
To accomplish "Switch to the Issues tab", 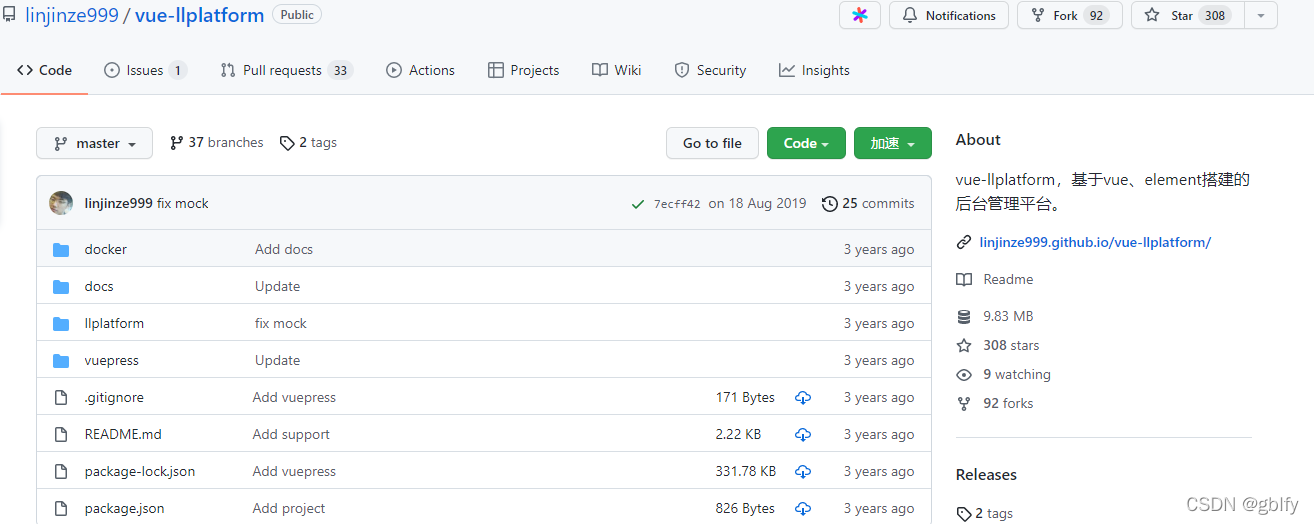I will tap(145, 70).
